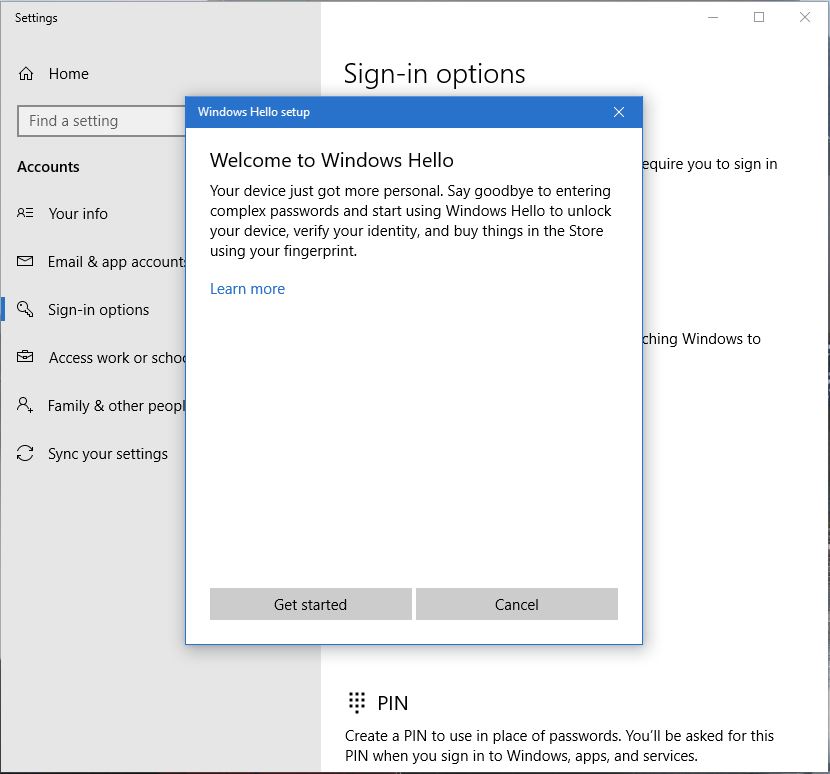Viewport: 830px width, 774px height.
Task: Click the Email & app accounts envelope icon
Action: pyautogui.click(x=23, y=261)
